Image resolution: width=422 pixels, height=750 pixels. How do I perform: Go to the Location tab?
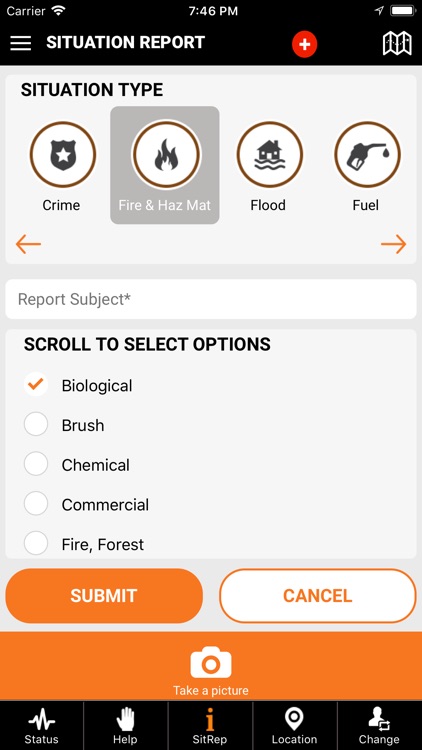click(x=295, y=726)
